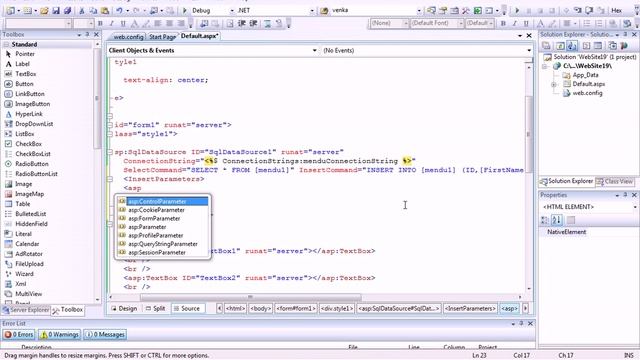Toggle Italic in the left formatting toolbar

(111, 24)
